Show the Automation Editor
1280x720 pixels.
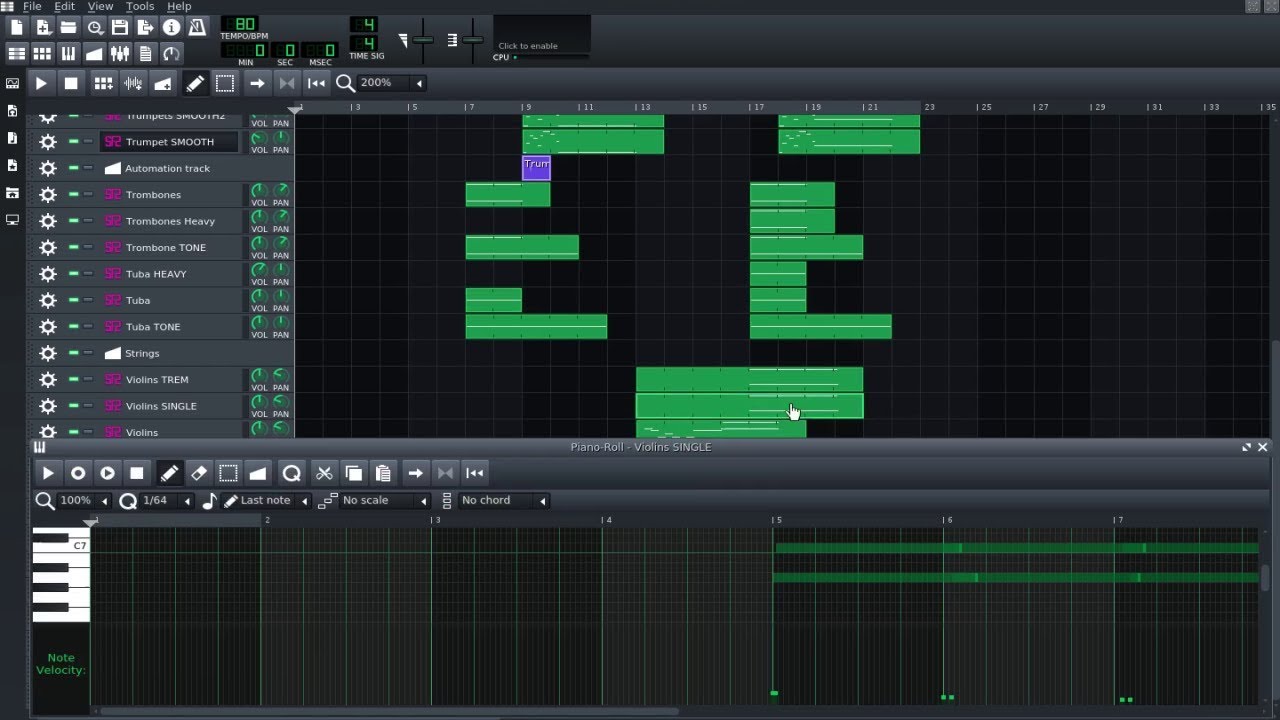pos(95,53)
